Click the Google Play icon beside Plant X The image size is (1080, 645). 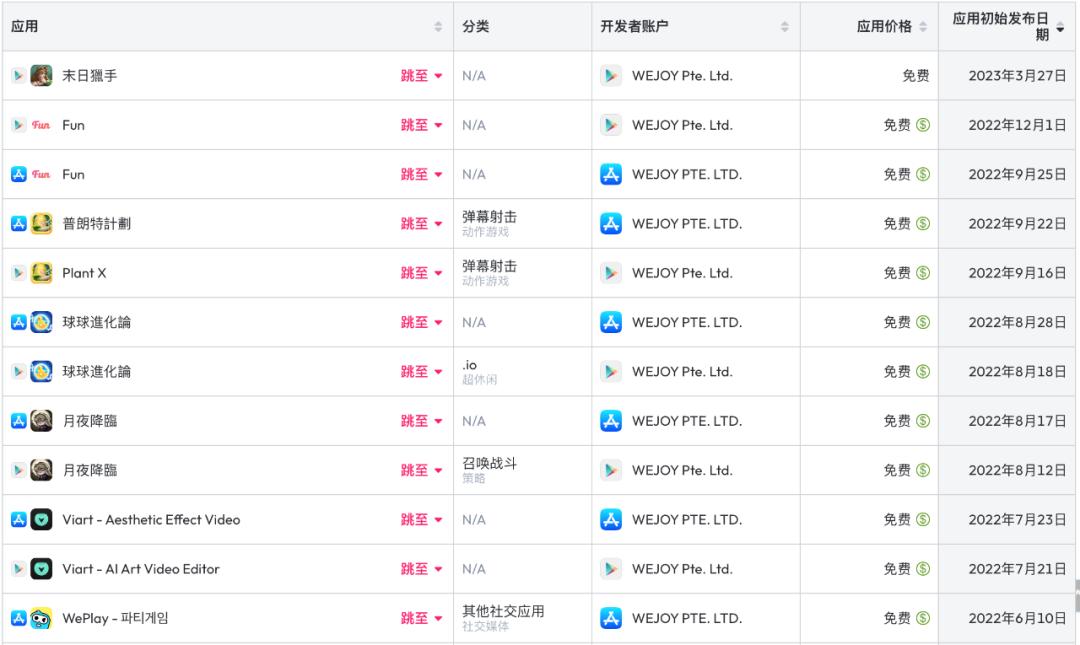click(20, 272)
